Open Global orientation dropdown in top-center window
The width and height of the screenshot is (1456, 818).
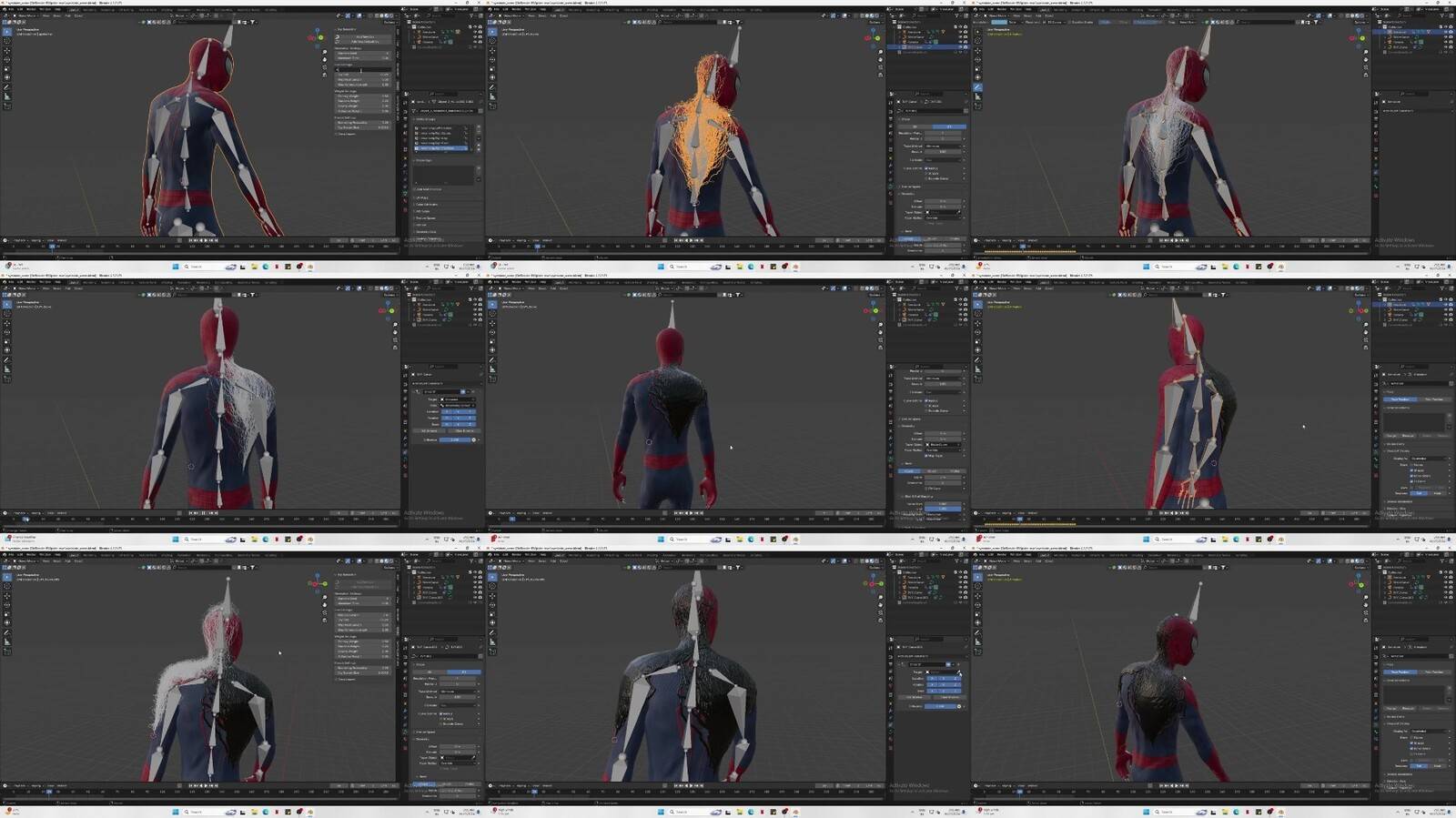[x=665, y=15]
